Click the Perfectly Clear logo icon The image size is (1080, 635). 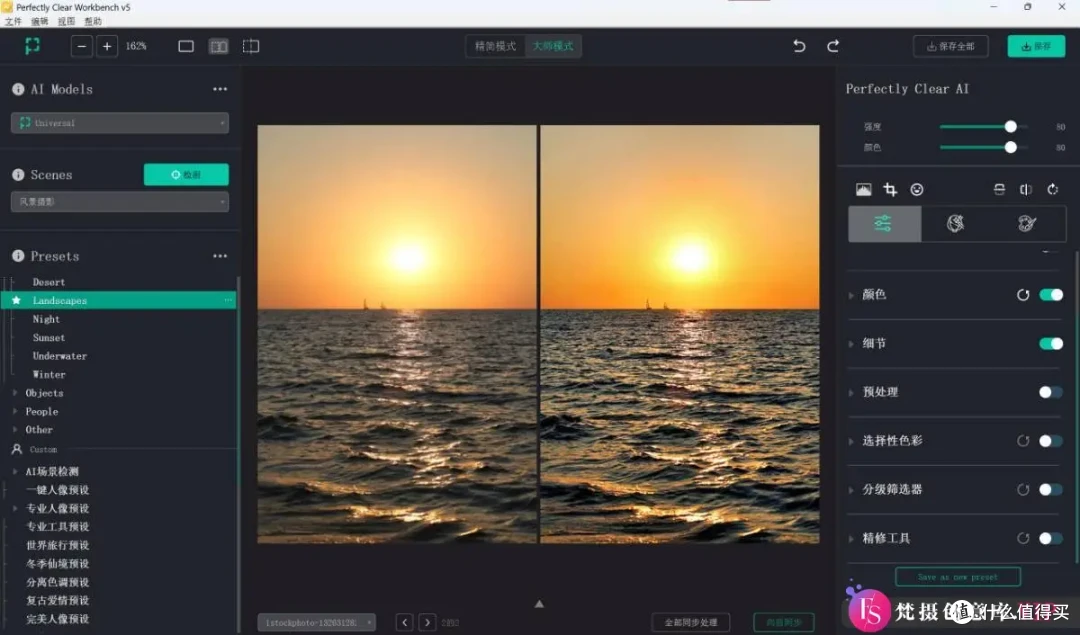(32, 46)
